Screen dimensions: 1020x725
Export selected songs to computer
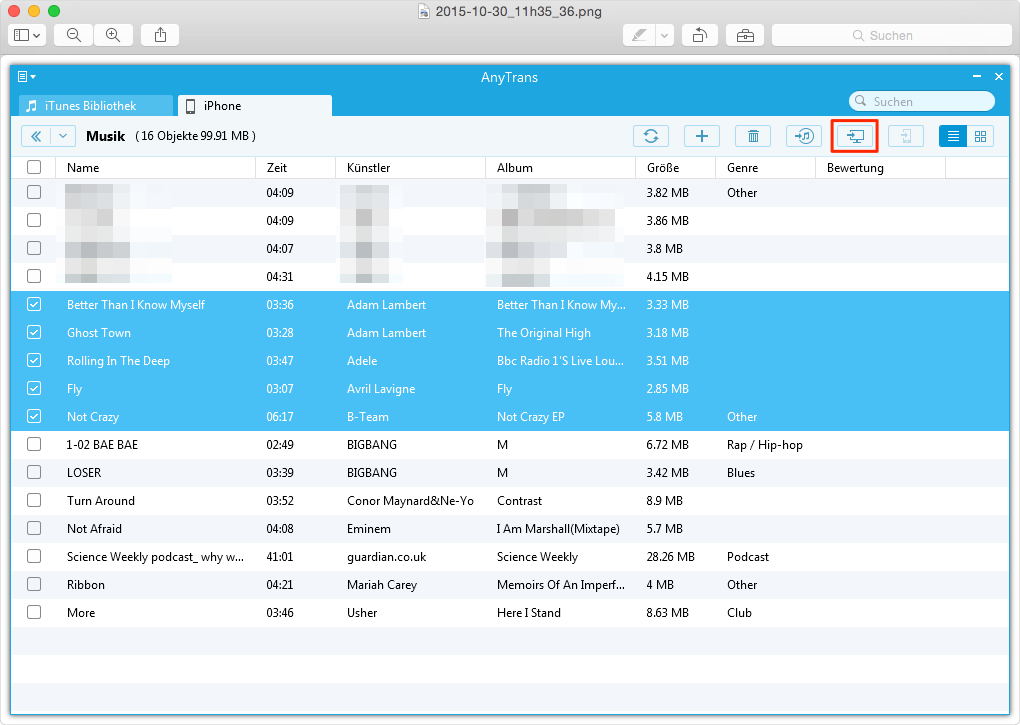click(855, 136)
